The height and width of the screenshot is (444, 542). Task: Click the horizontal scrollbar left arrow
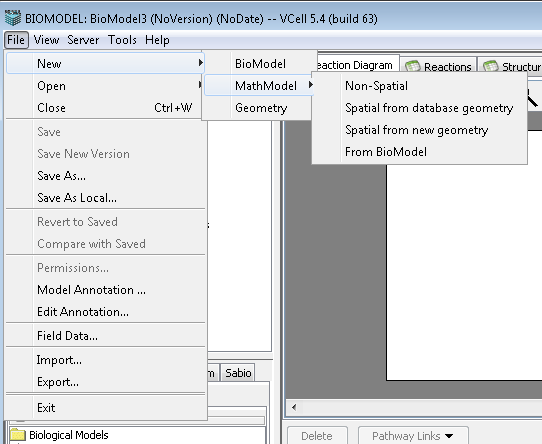click(x=294, y=407)
